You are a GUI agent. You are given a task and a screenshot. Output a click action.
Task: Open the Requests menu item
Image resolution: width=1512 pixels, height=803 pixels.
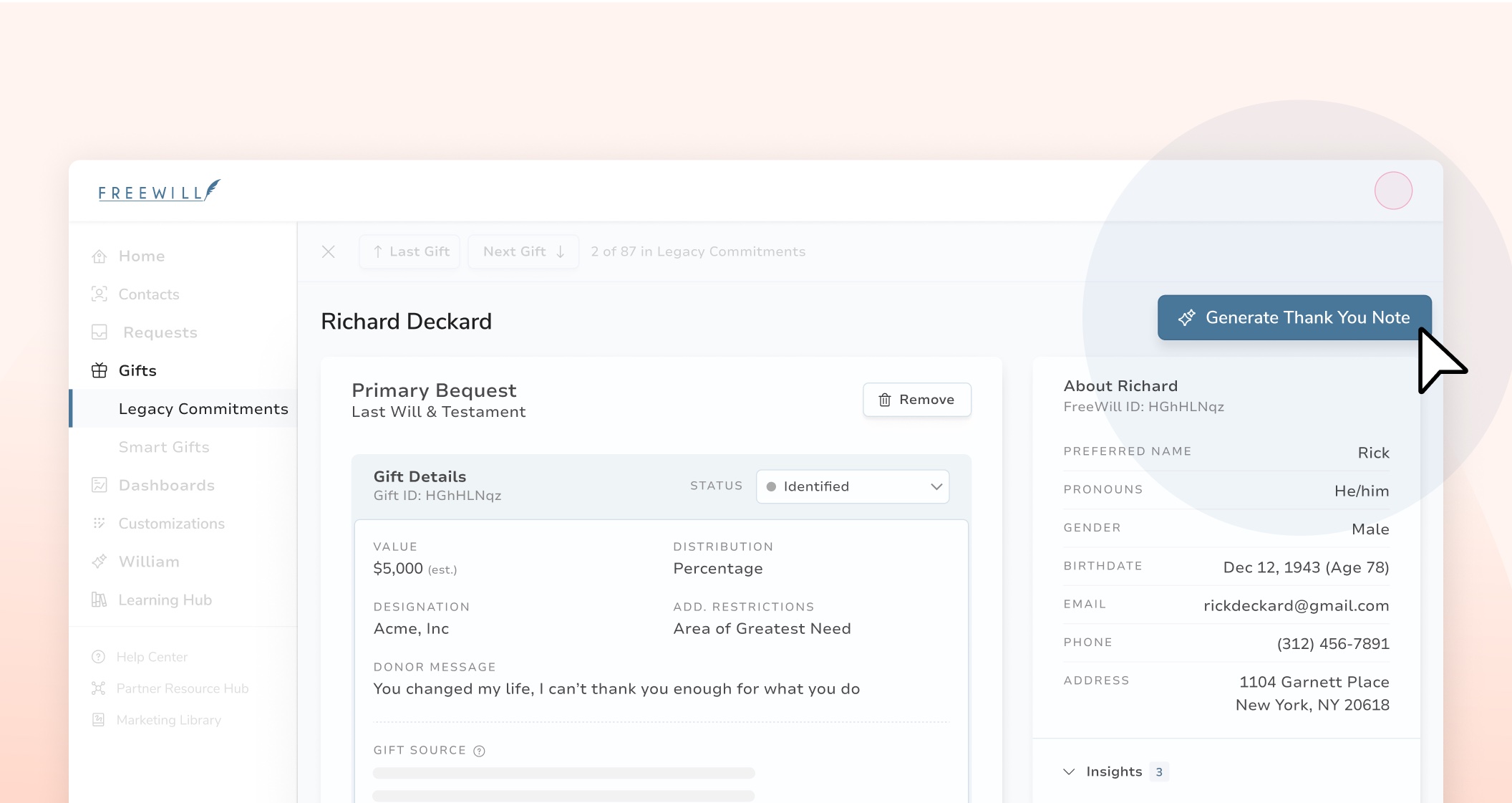160,332
